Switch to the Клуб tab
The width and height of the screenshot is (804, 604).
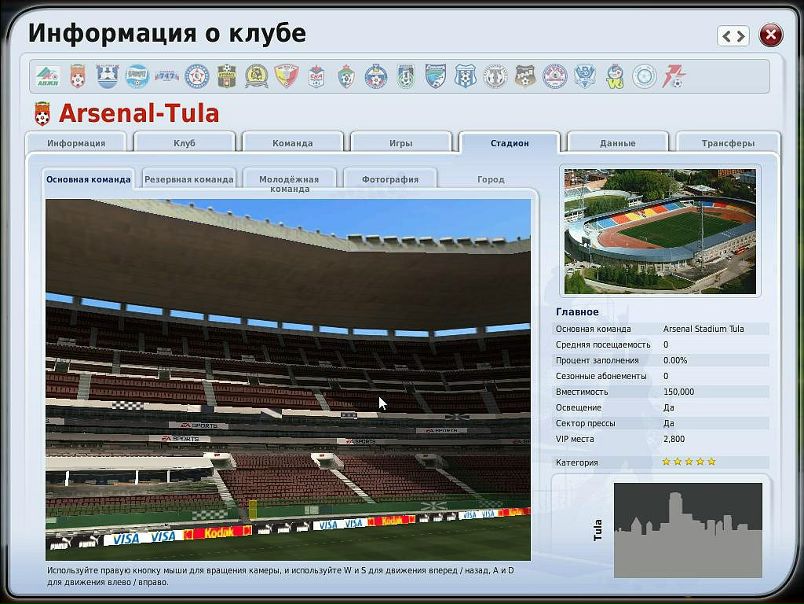tap(184, 143)
